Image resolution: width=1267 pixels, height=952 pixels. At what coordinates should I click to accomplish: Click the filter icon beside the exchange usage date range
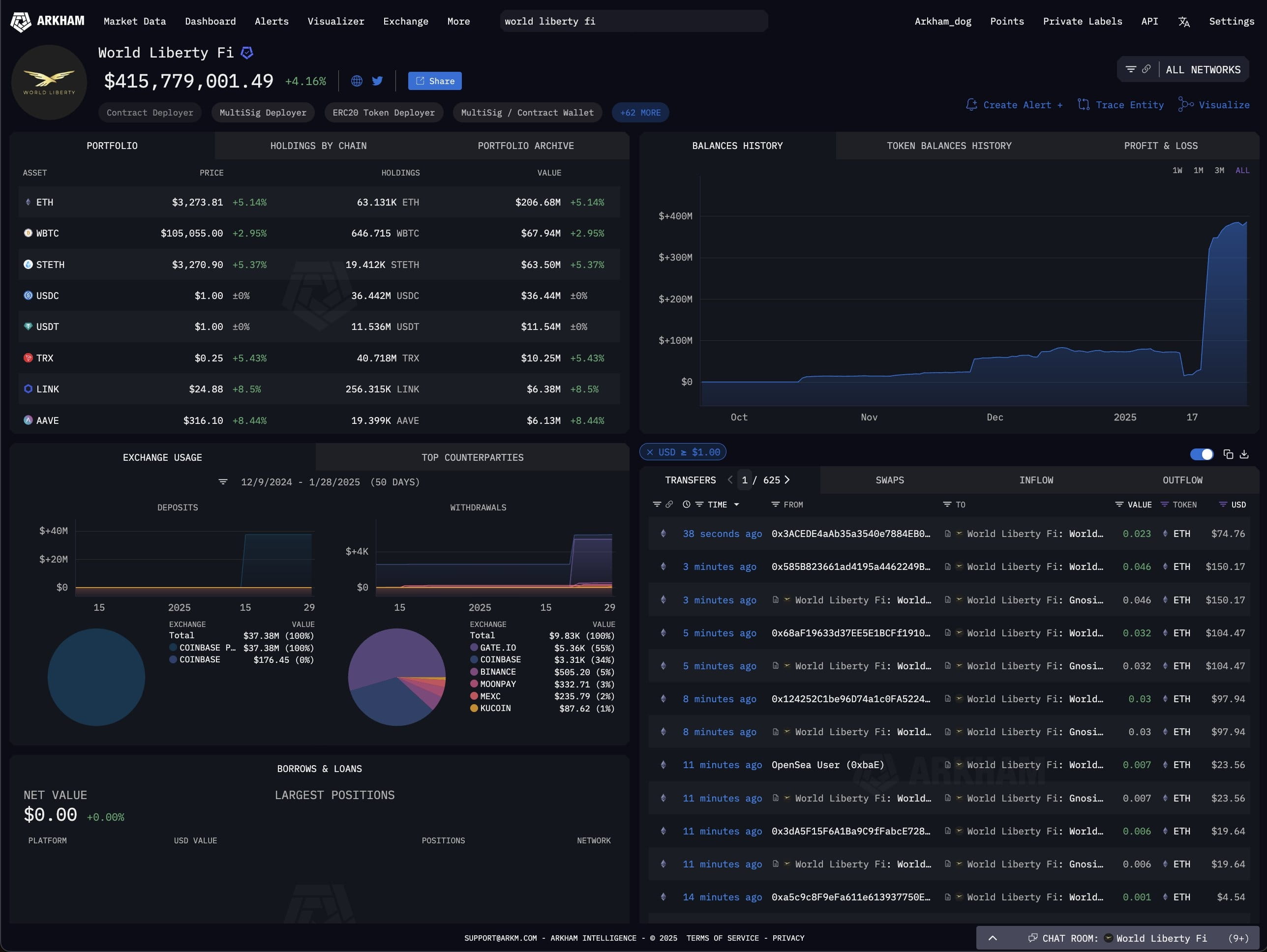click(223, 482)
